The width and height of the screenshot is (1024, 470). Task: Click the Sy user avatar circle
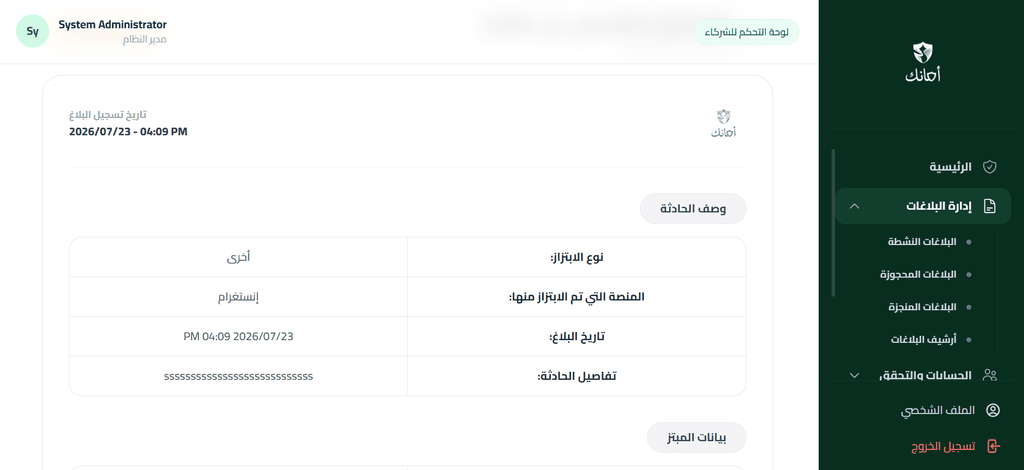(33, 31)
